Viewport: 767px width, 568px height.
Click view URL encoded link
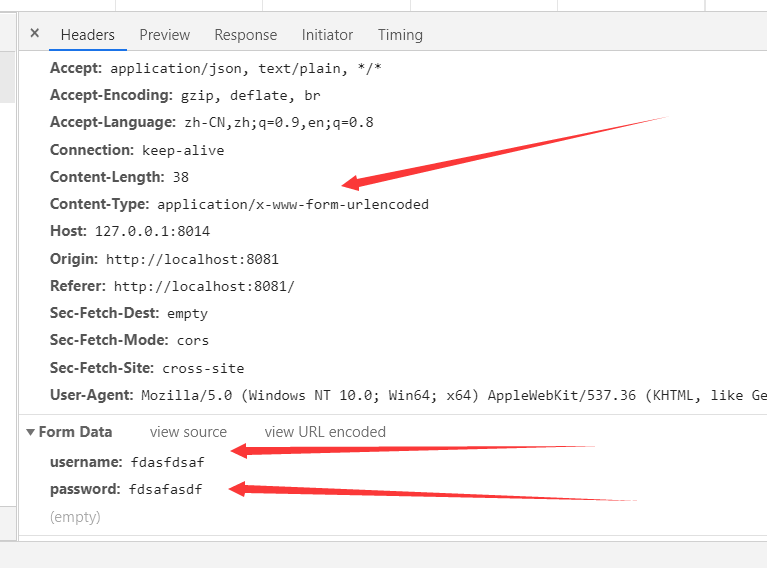325,432
